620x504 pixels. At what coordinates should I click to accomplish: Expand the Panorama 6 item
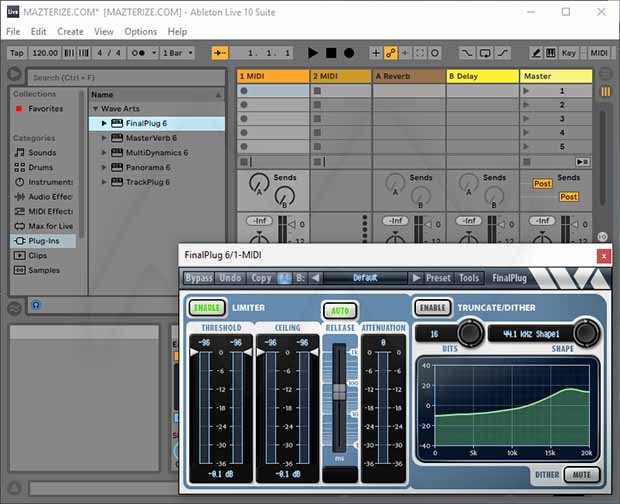click(x=104, y=167)
